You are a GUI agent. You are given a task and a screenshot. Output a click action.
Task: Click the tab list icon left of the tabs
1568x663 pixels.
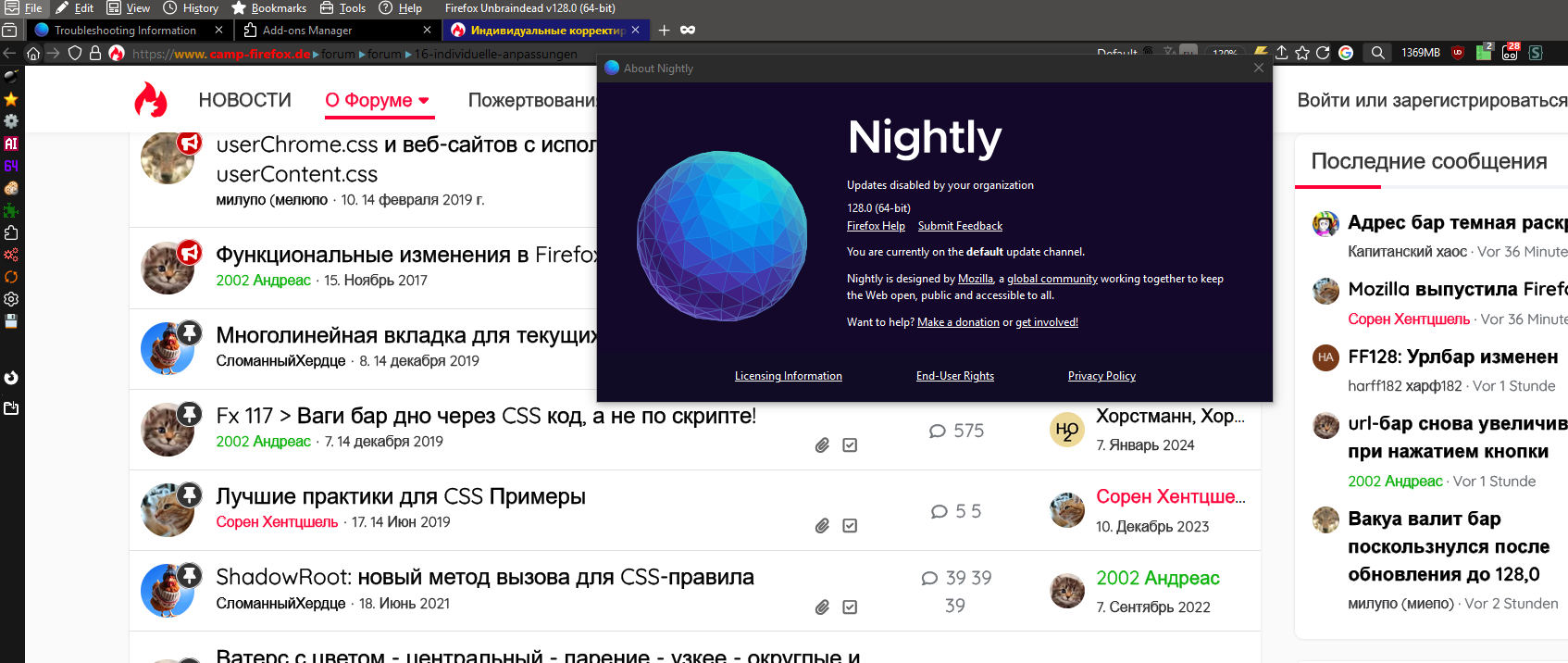coord(10,31)
